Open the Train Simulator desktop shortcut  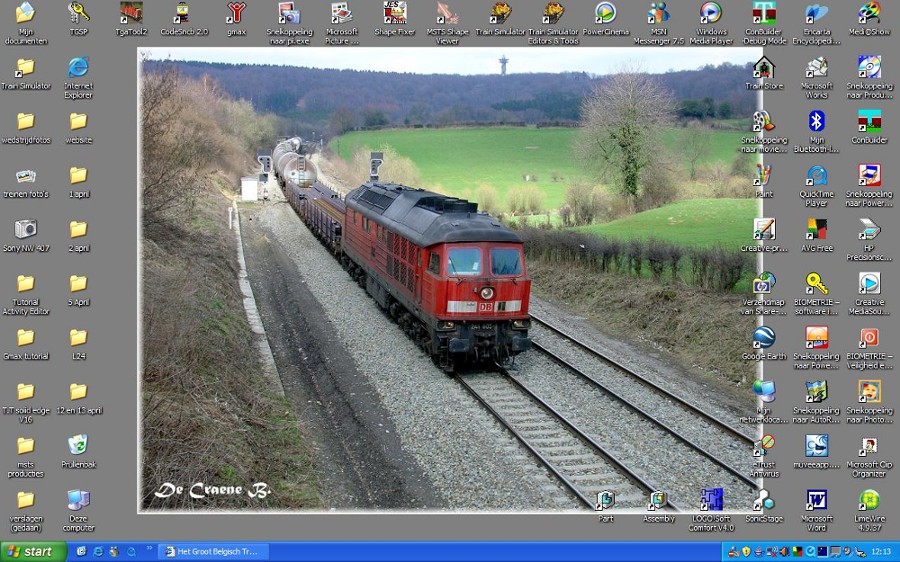[499, 14]
